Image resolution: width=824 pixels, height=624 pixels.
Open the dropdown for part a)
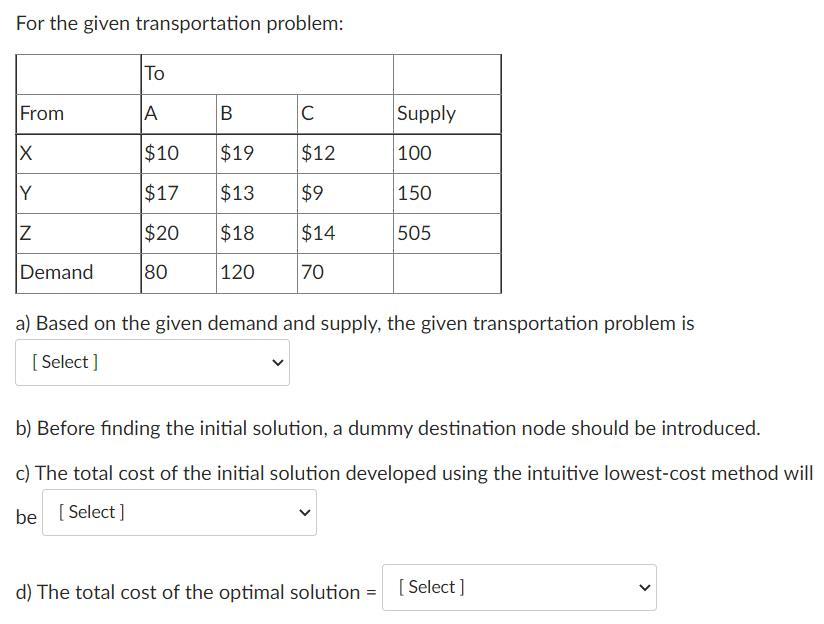click(x=150, y=362)
